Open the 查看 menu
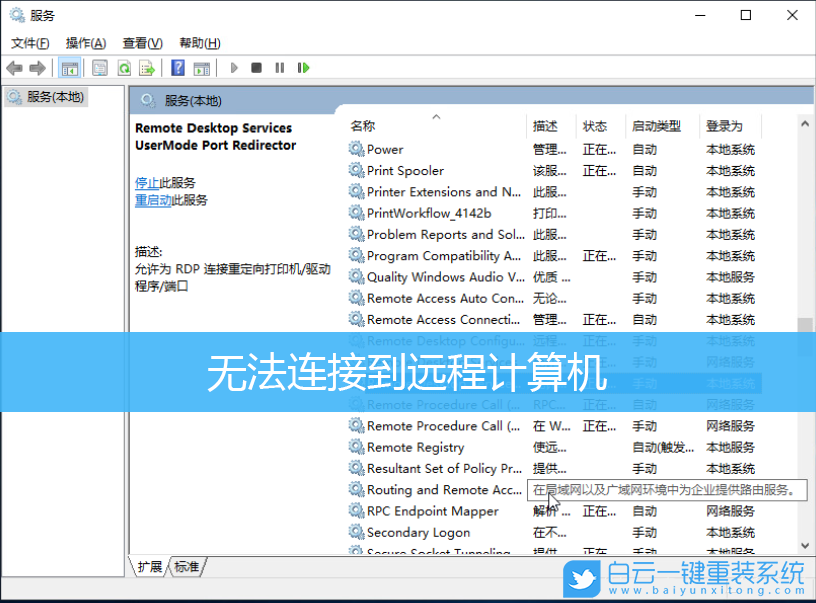 pos(142,43)
